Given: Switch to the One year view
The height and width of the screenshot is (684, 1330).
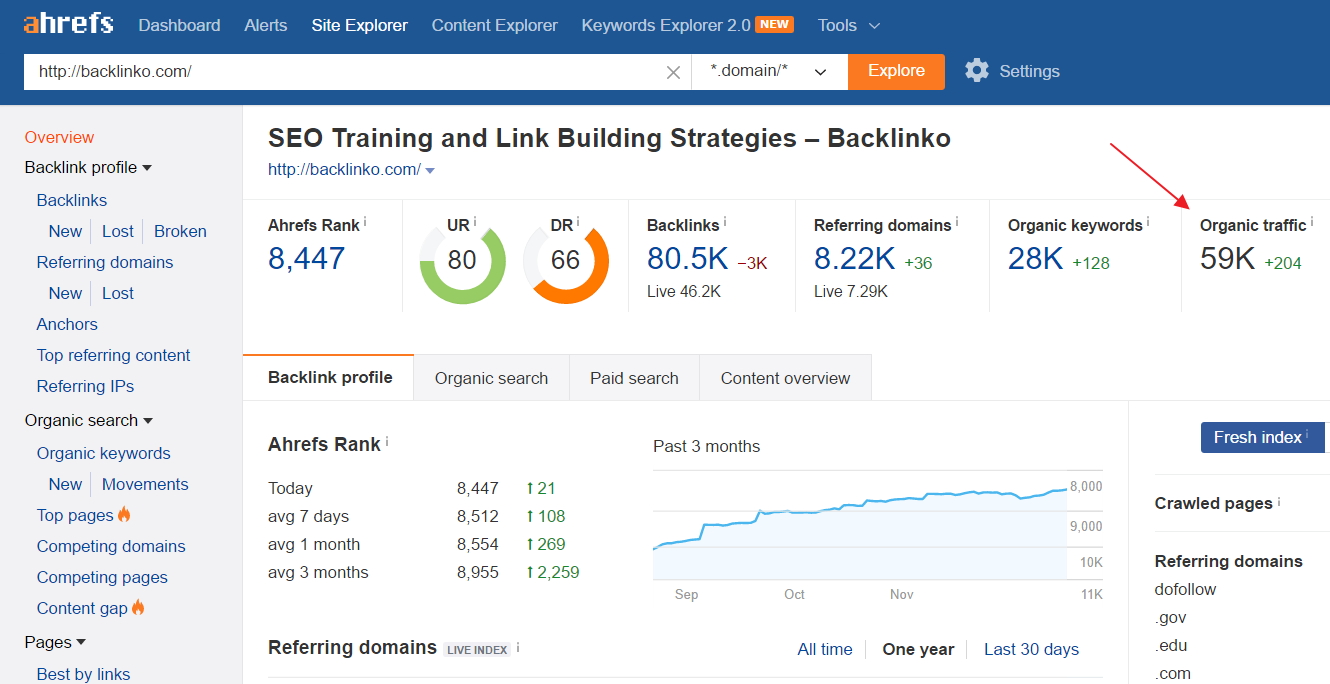Looking at the screenshot, I should tap(918, 649).
